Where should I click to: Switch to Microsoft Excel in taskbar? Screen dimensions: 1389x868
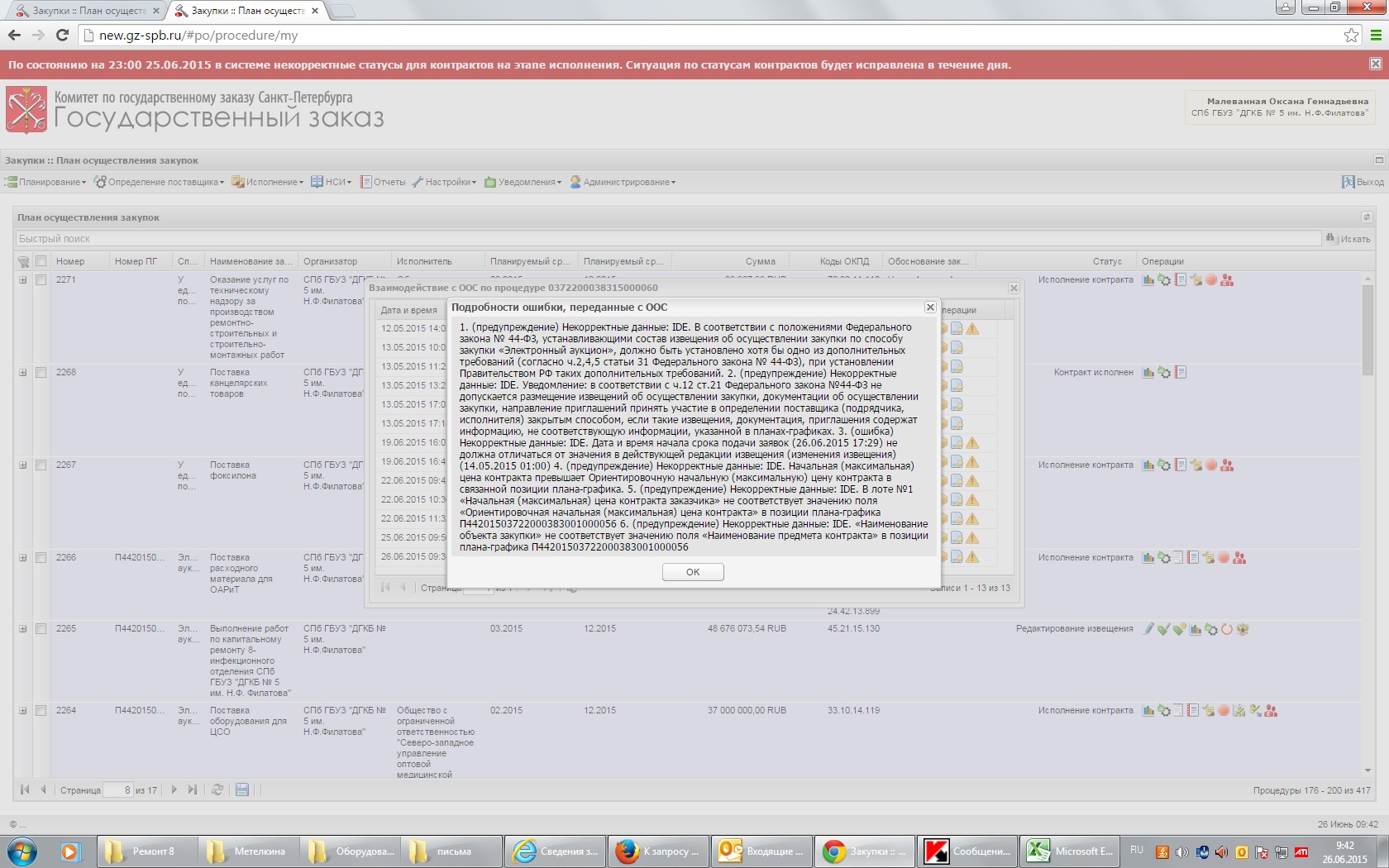tap(1070, 851)
